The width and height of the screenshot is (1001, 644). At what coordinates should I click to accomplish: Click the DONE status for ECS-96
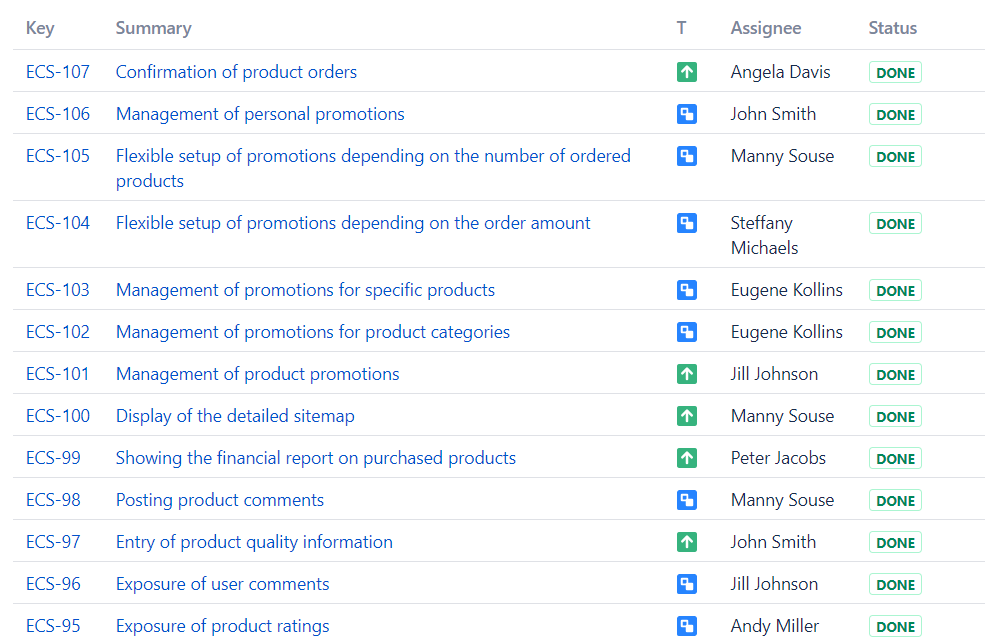click(x=895, y=585)
